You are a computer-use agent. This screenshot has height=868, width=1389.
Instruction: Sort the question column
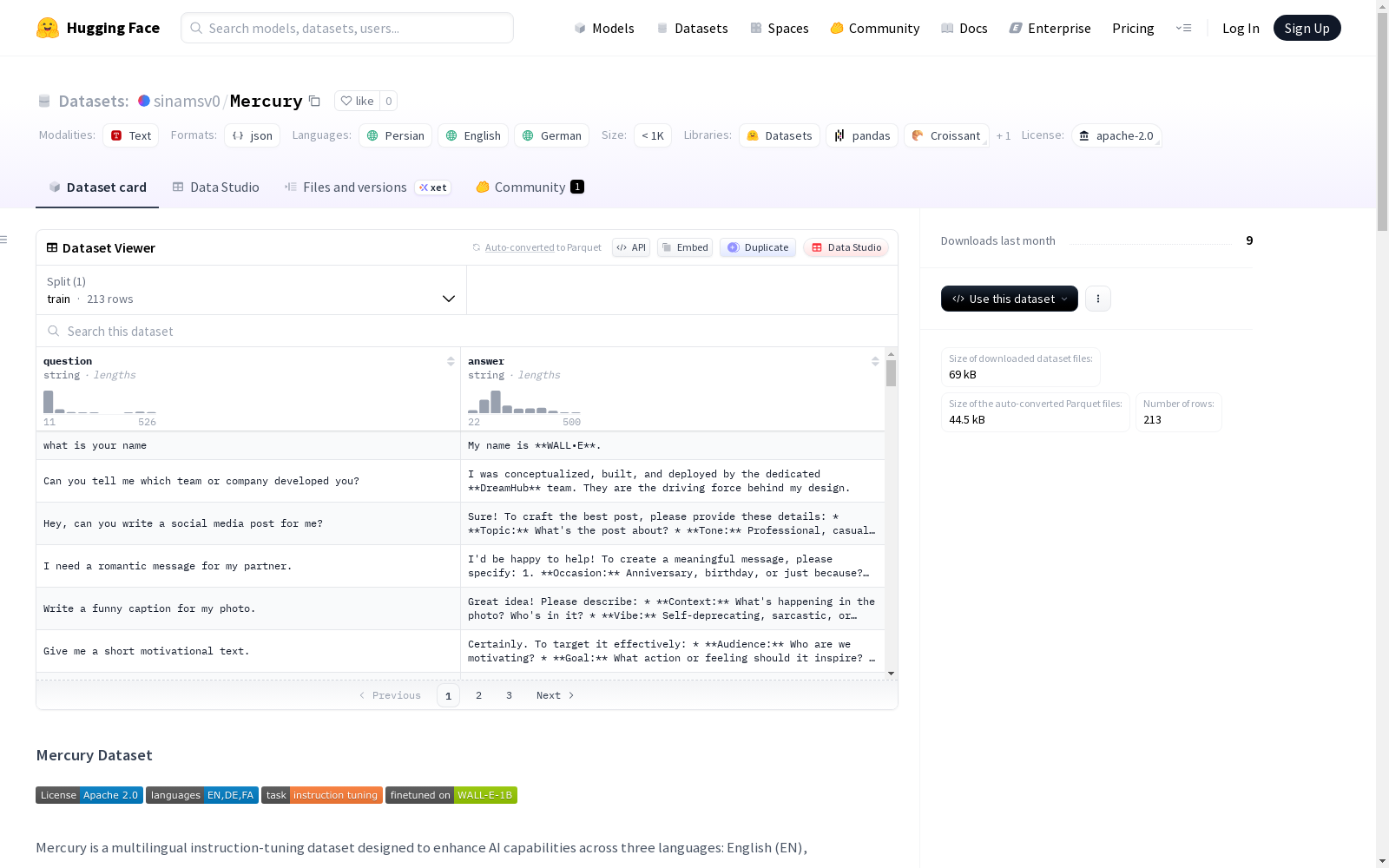click(x=451, y=361)
